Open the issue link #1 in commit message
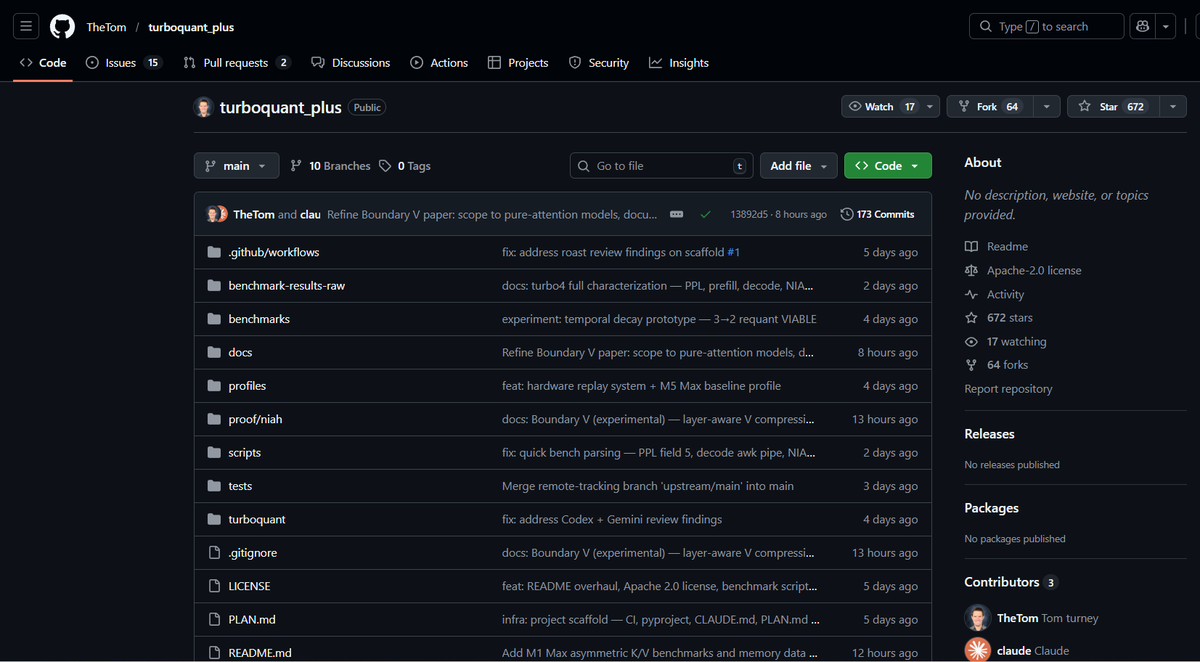1200x662 pixels. point(734,252)
